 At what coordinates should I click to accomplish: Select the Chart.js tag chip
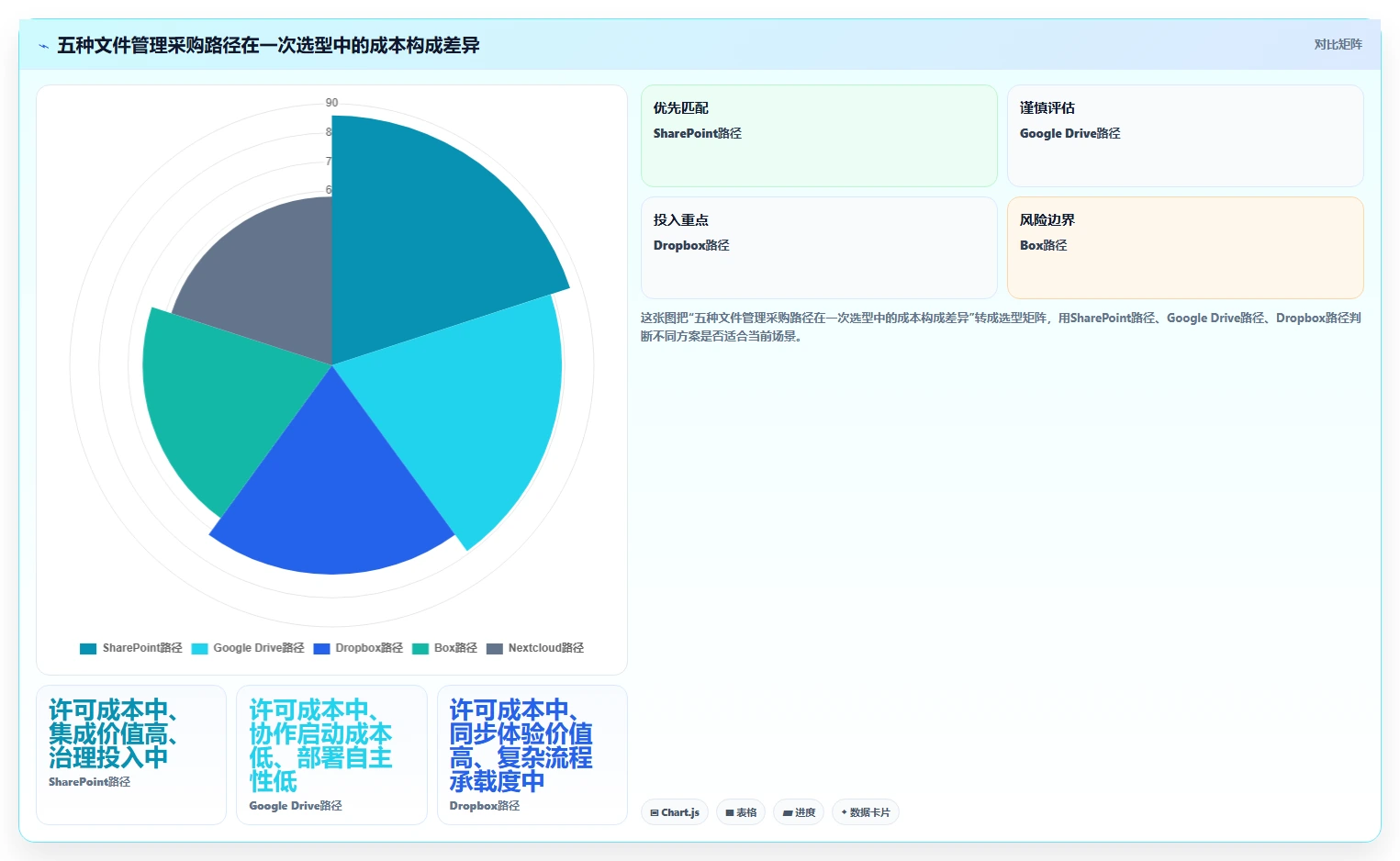675,812
